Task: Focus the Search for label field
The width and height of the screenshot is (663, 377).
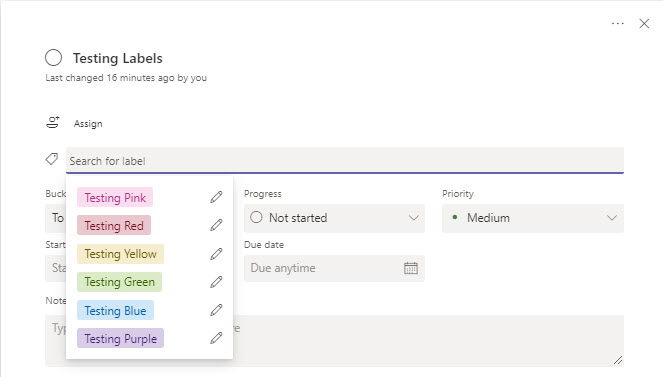Action: 345,161
